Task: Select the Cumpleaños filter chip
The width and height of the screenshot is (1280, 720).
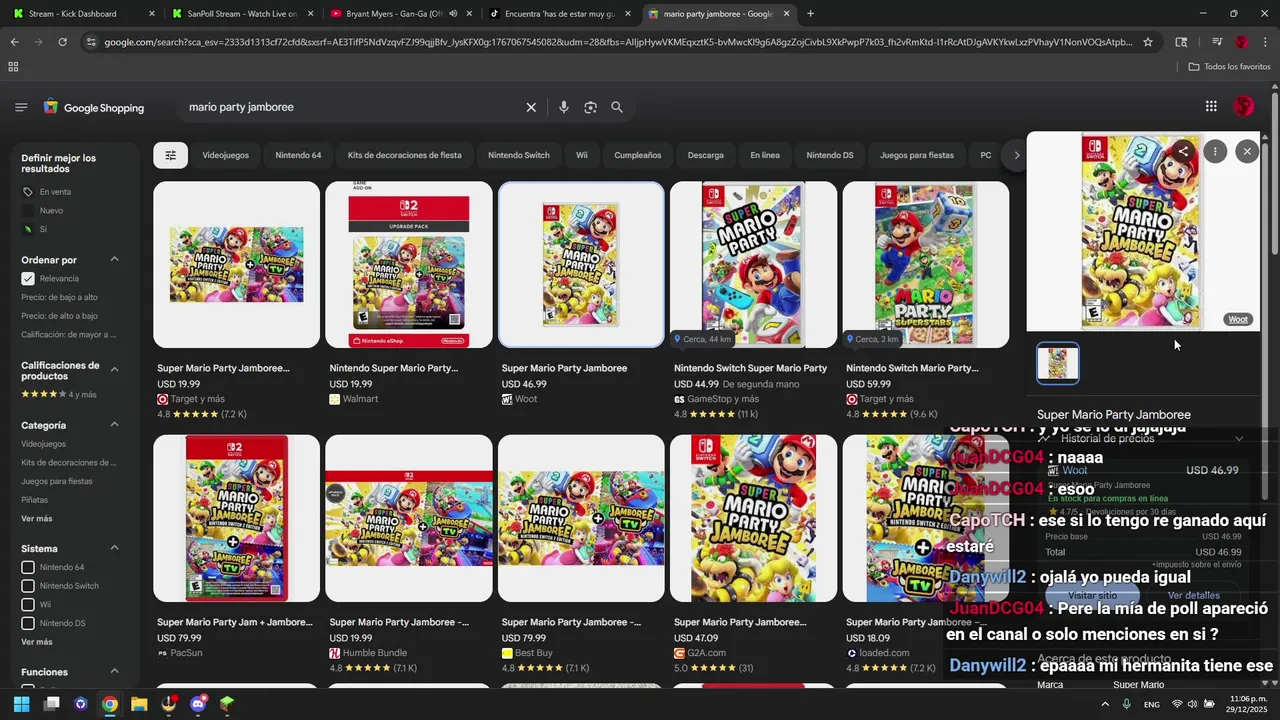Action: [637, 155]
